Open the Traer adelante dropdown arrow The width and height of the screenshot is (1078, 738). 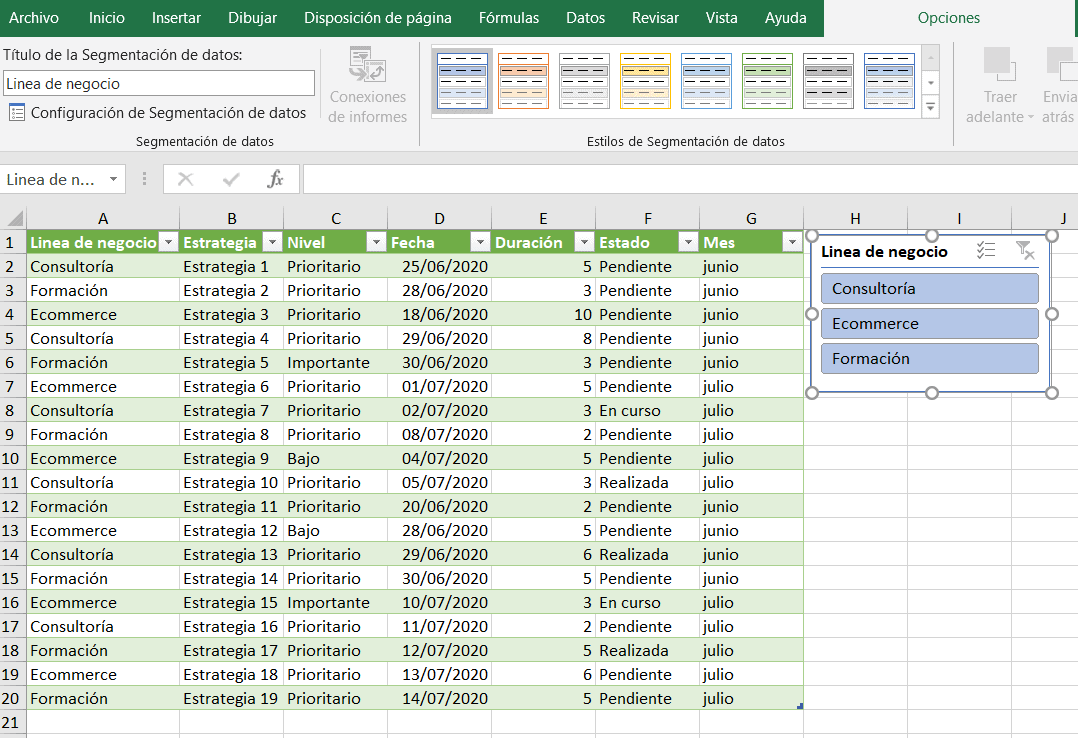click(1031, 118)
